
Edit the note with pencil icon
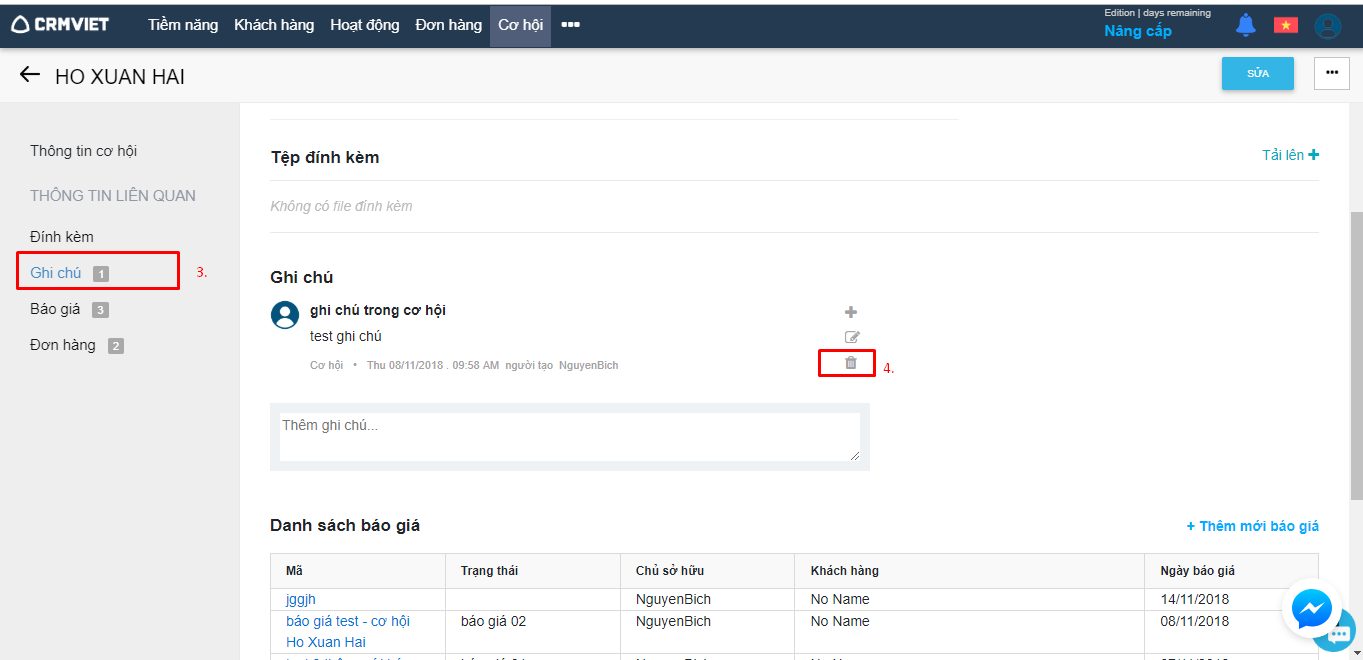pyautogui.click(x=852, y=337)
